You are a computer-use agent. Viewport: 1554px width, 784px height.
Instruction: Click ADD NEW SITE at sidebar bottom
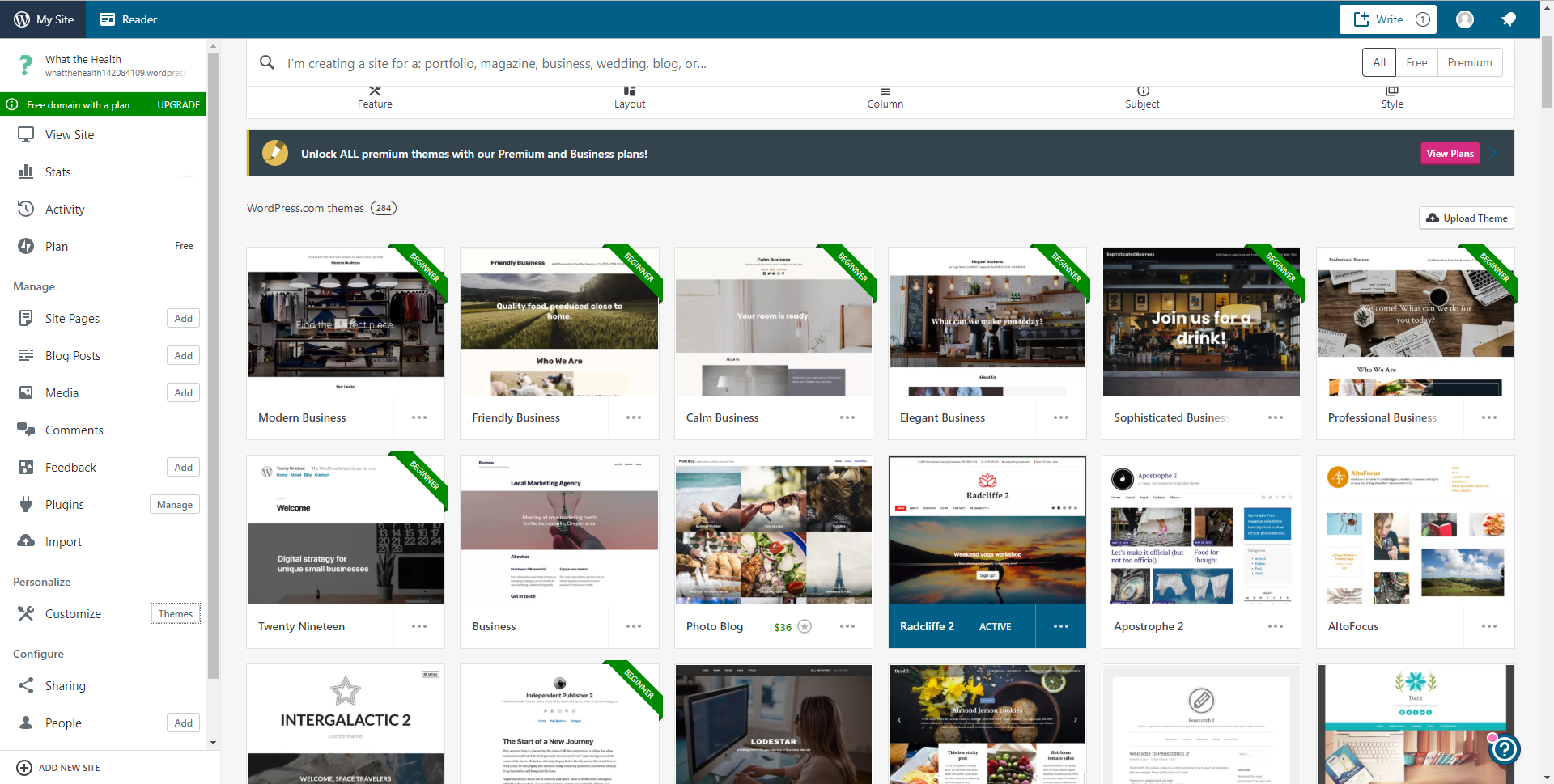click(58, 768)
